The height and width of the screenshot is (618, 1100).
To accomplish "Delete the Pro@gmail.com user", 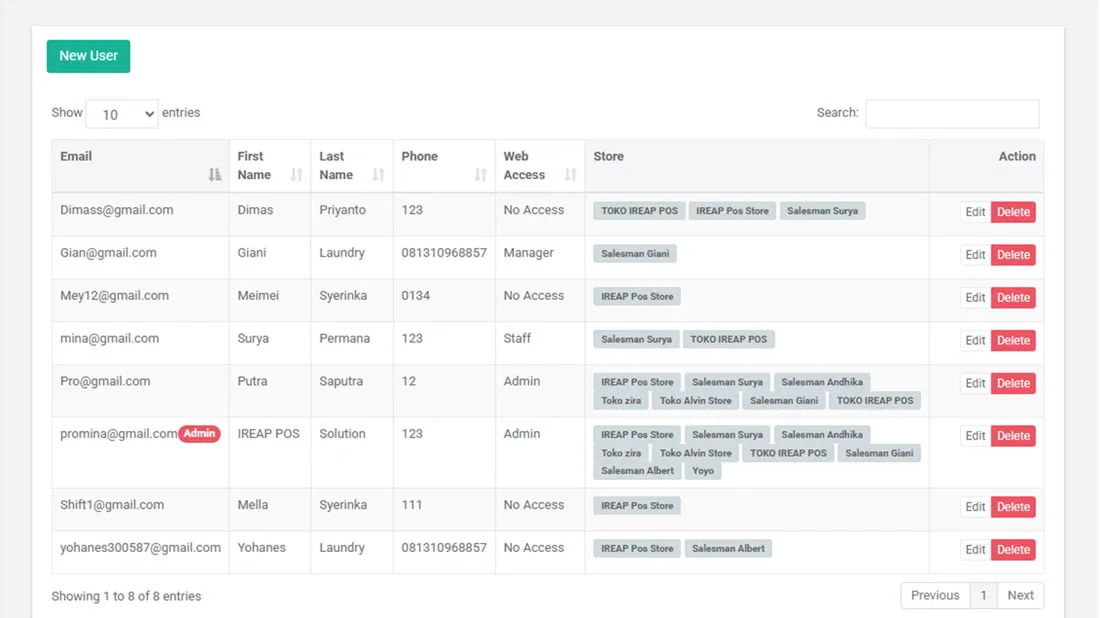I will click(1013, 382).
